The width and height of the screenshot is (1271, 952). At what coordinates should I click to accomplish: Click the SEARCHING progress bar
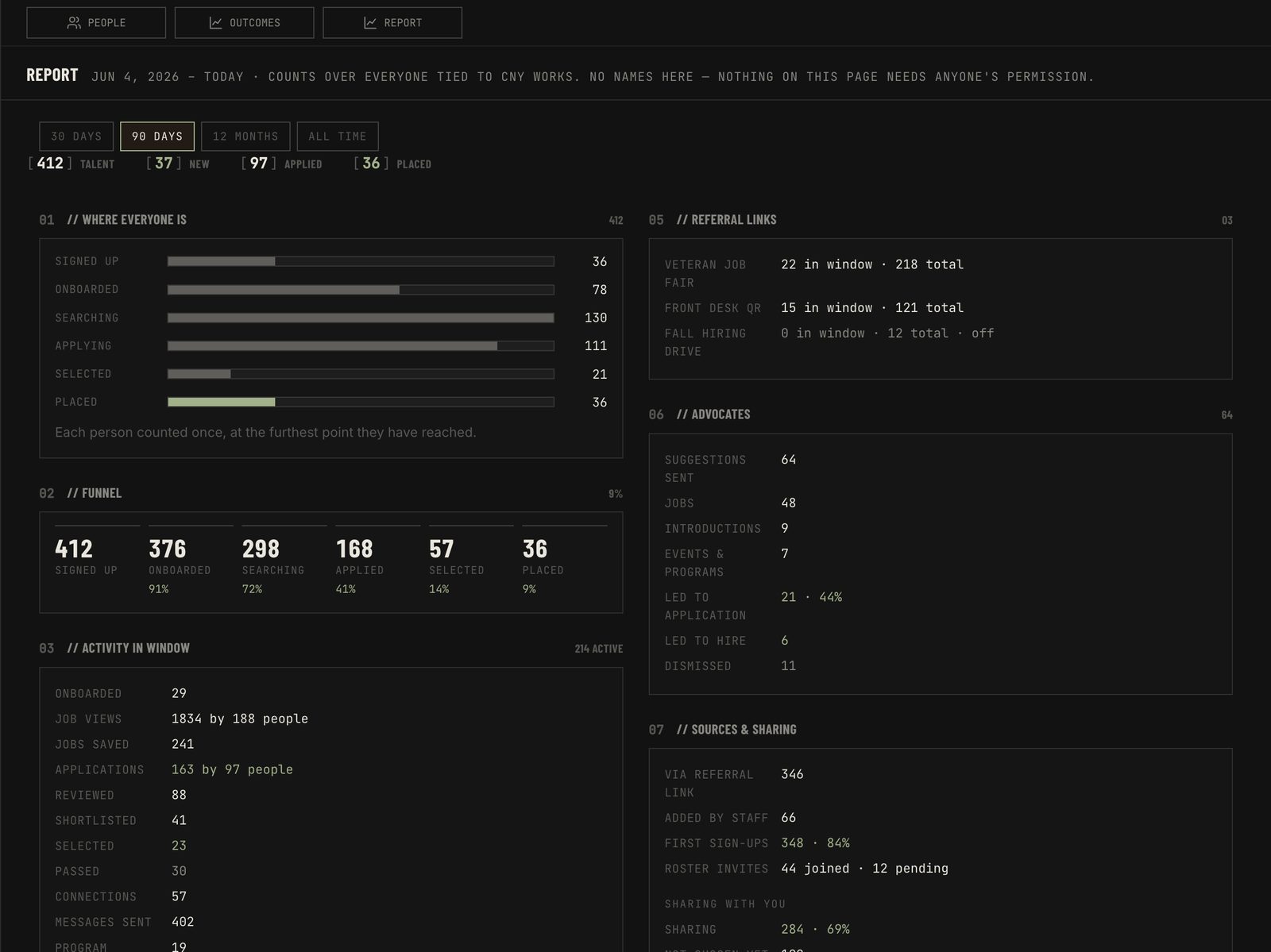[361, 318]
